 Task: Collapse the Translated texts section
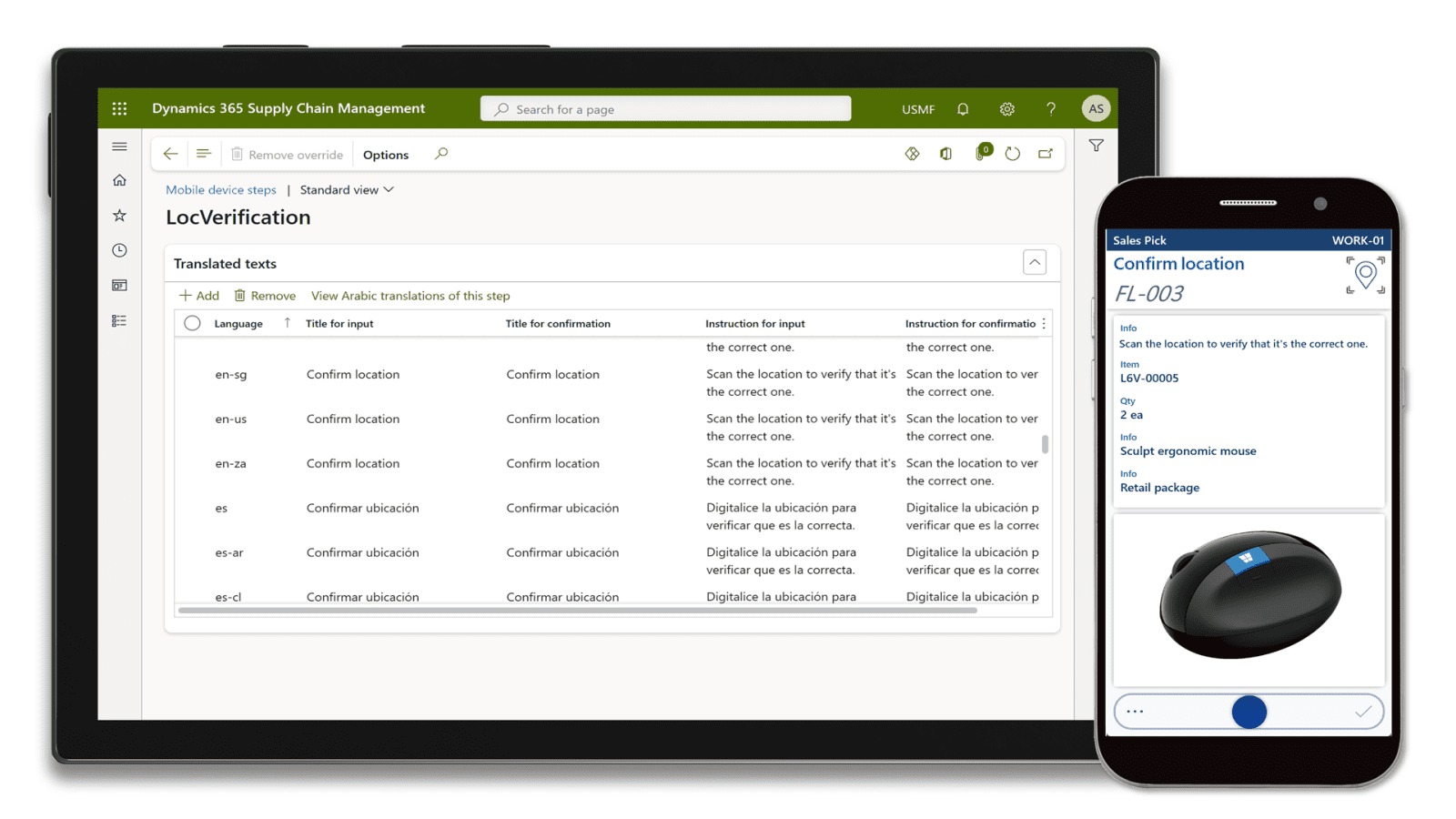(1034, 262)
